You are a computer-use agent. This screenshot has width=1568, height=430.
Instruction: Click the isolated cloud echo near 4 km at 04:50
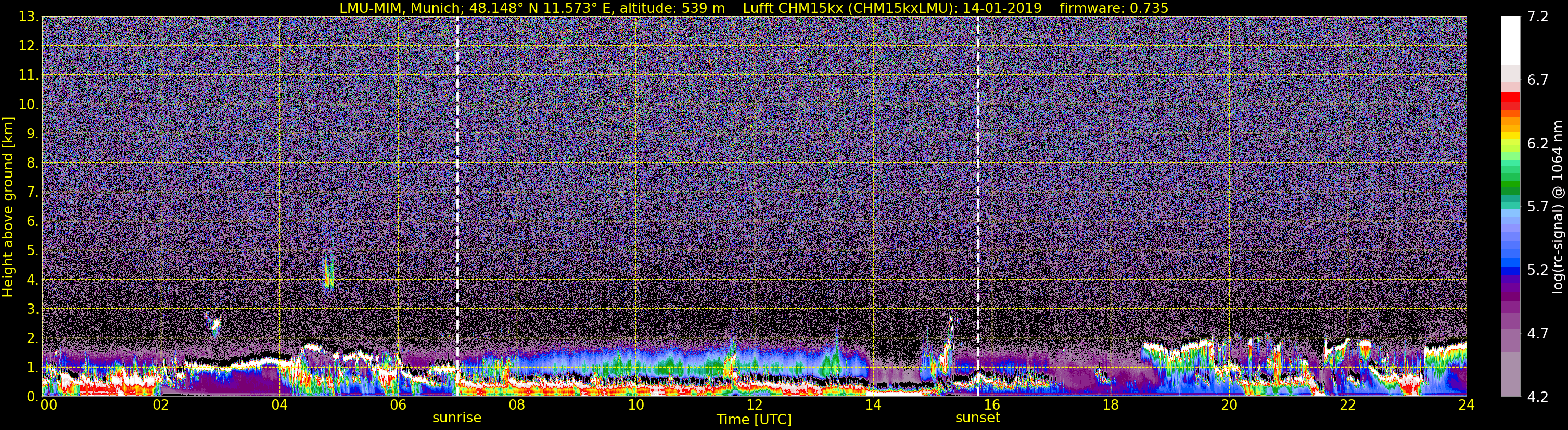[329, 272]
